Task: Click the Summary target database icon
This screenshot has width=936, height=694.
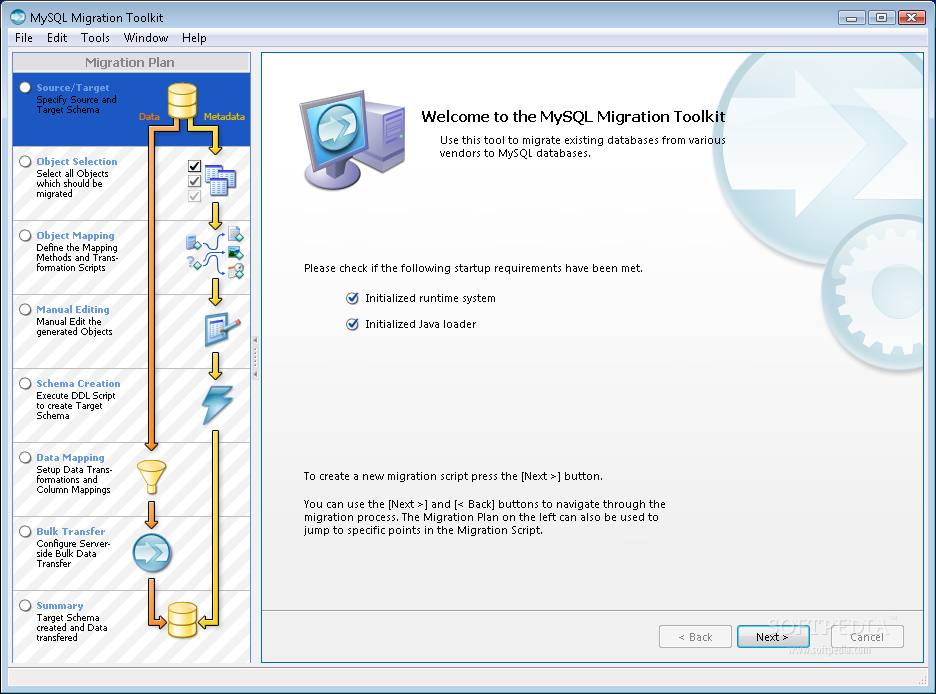Action: pyautogui.click(x=182, y=620)
